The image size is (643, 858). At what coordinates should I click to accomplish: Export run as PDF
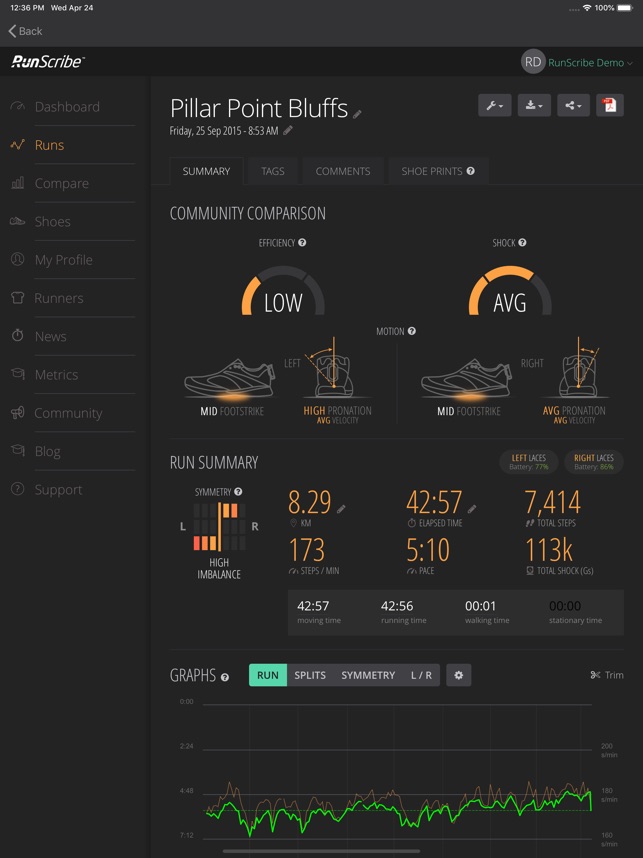click(610, 105)
